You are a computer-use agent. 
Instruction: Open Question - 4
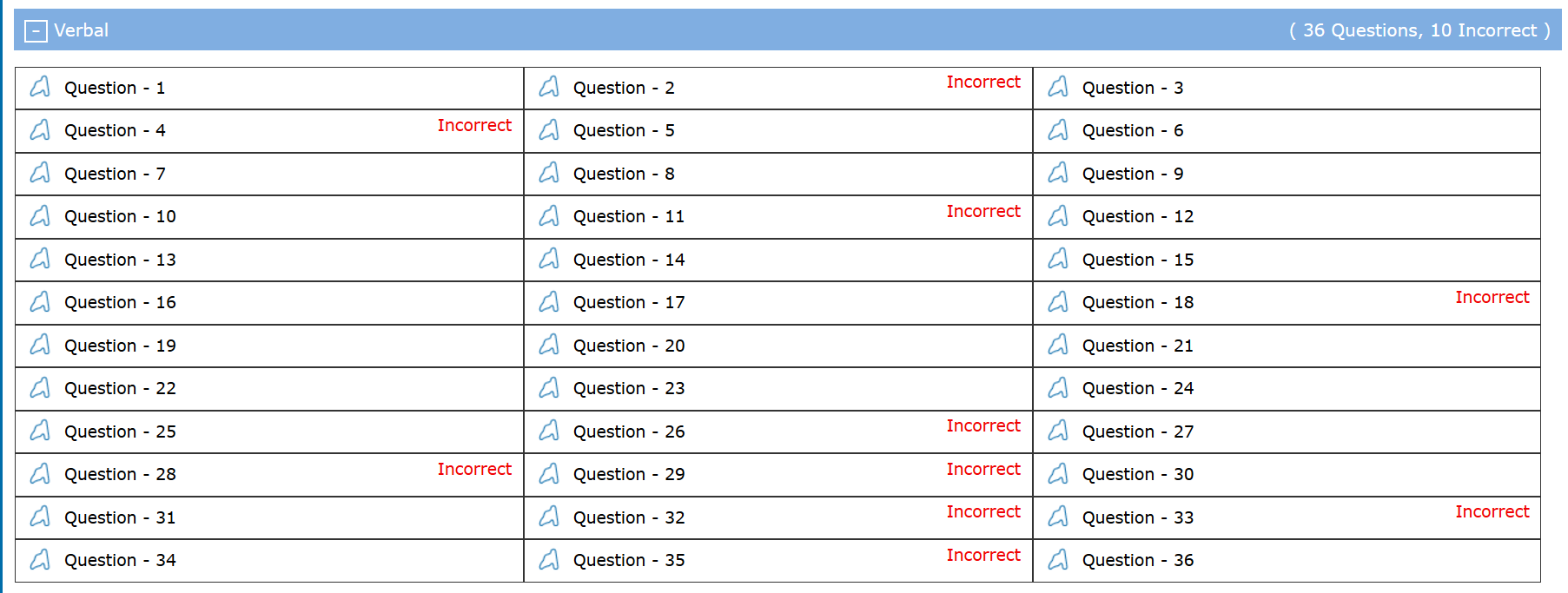(x=115, y=130)
